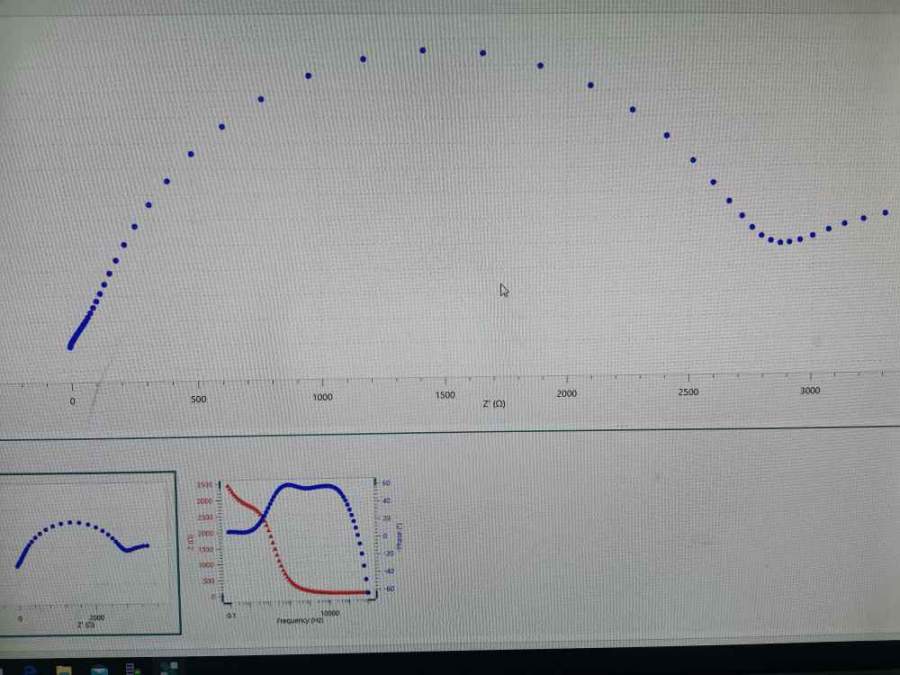Viewport: 900px width, 675px height.
Task: Click the Frequency (Hz) label in the Bode thumbnail
Action: click(x=299, y=620)
